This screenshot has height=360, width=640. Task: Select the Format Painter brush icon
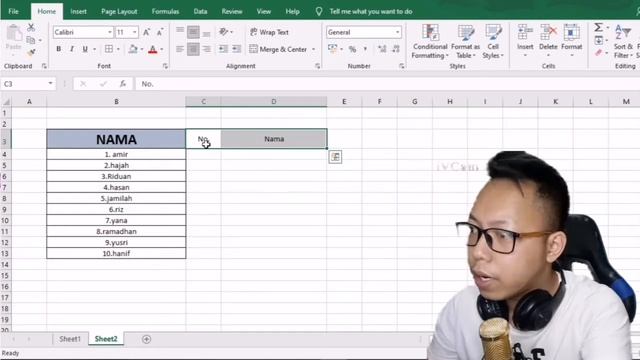click(x=31, y=52)
